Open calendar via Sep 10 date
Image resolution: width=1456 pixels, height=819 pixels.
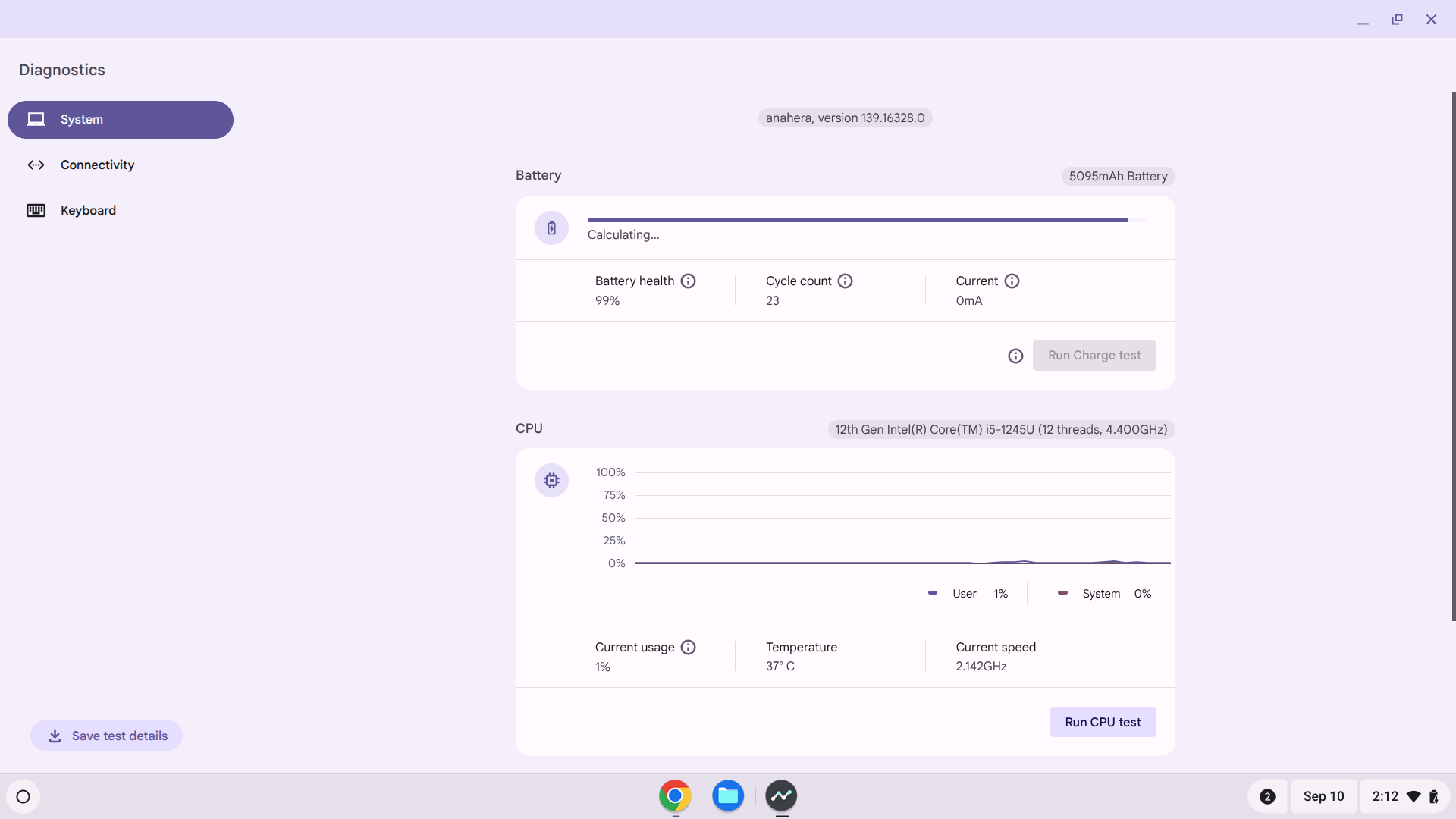1323,797
